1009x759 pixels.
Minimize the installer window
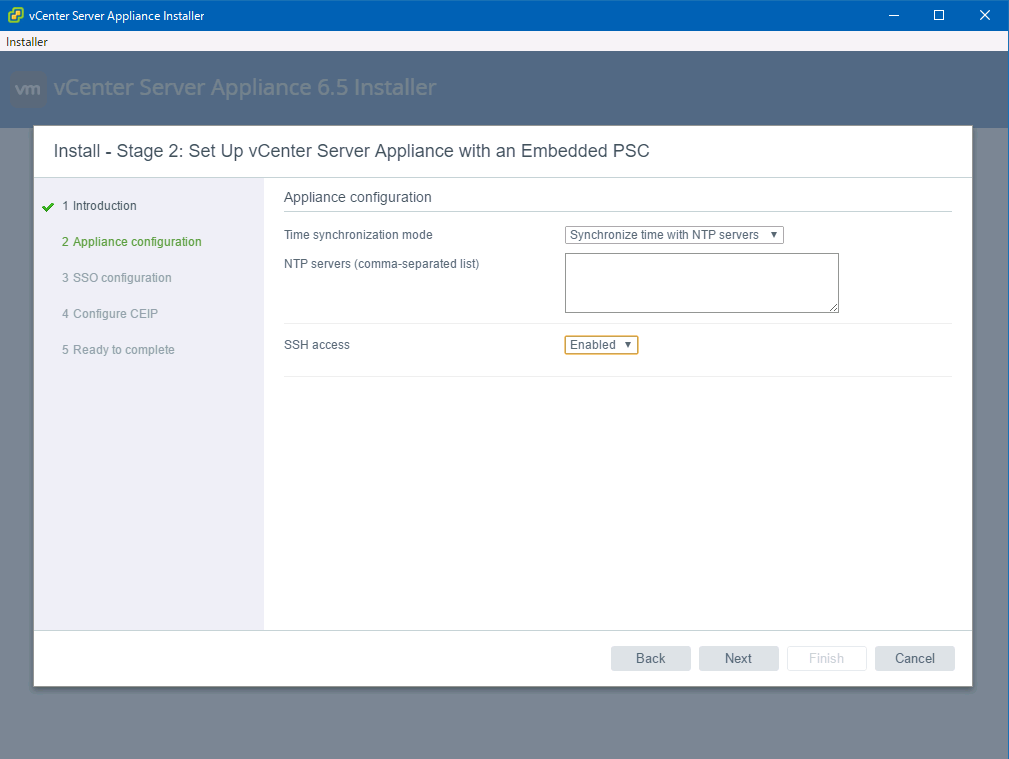894,15
